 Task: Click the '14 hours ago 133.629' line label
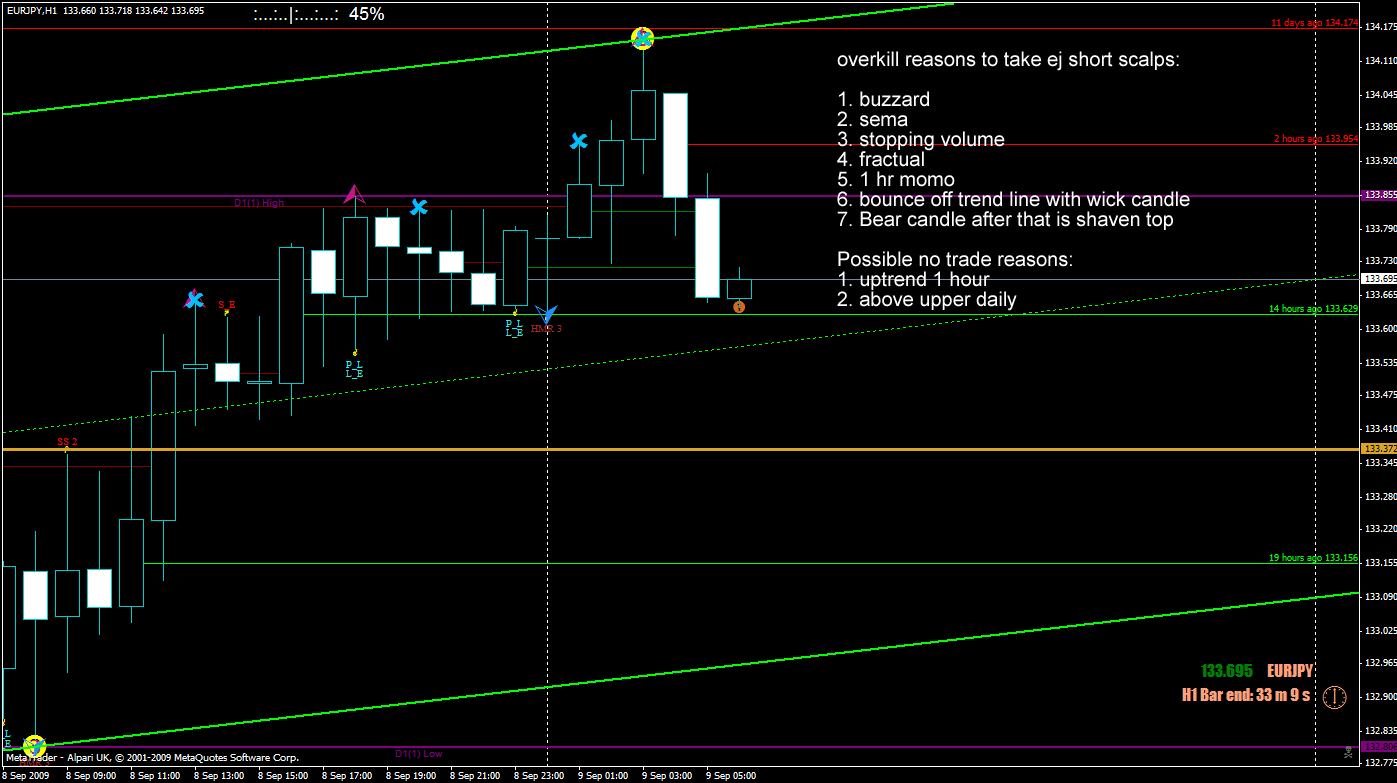(1313, 309)
